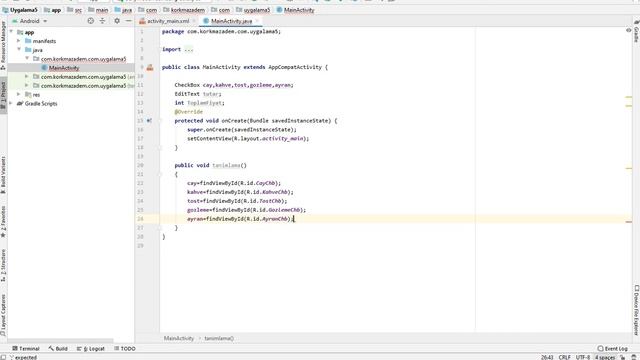
Task: Toggle the 1: Project side tool window
Action: (x=3, y=95)
